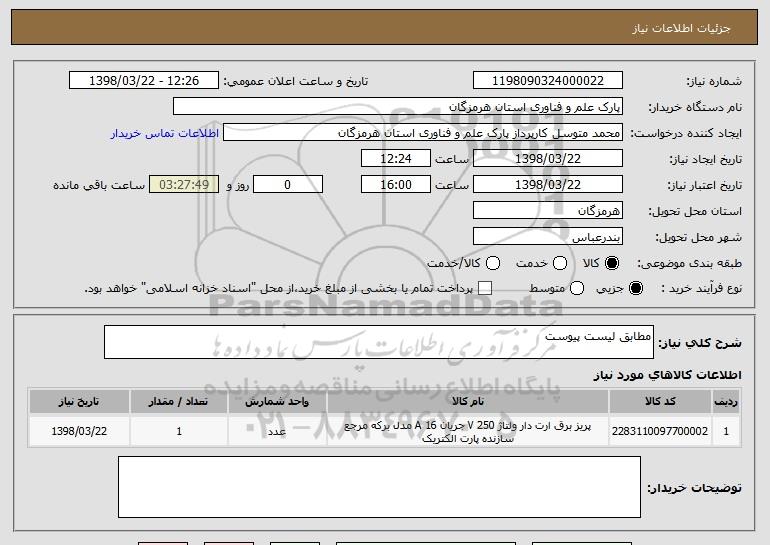Click the 12:24 creation time field
Viewport: 770px width, 545px height.
tap(396, 159)
